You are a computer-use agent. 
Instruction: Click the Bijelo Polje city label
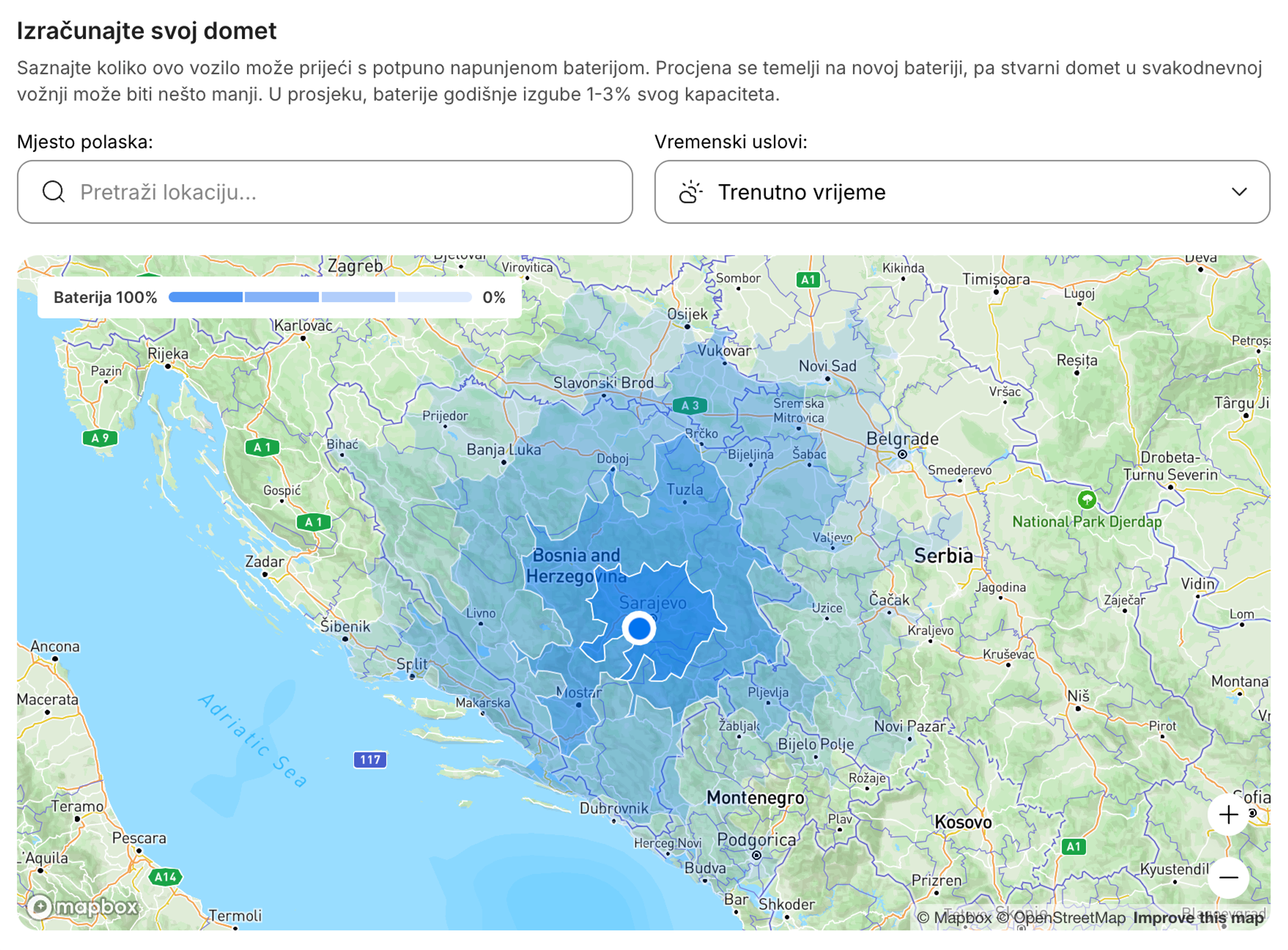tap(815, 744)
